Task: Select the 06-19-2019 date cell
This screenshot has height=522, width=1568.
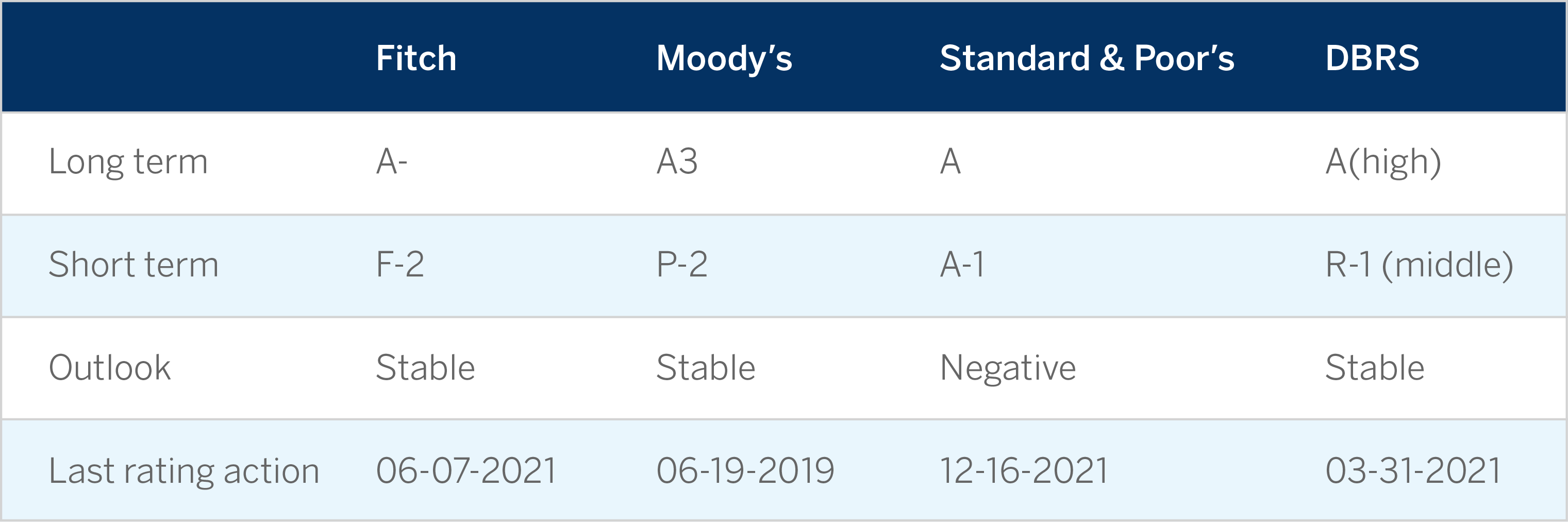Action: 745,471
